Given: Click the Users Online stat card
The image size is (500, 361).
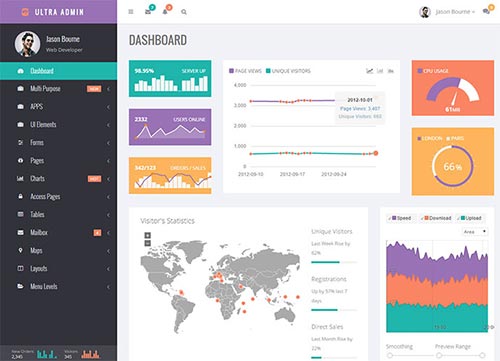Looking at the screenshot, I should click(170, 127).
